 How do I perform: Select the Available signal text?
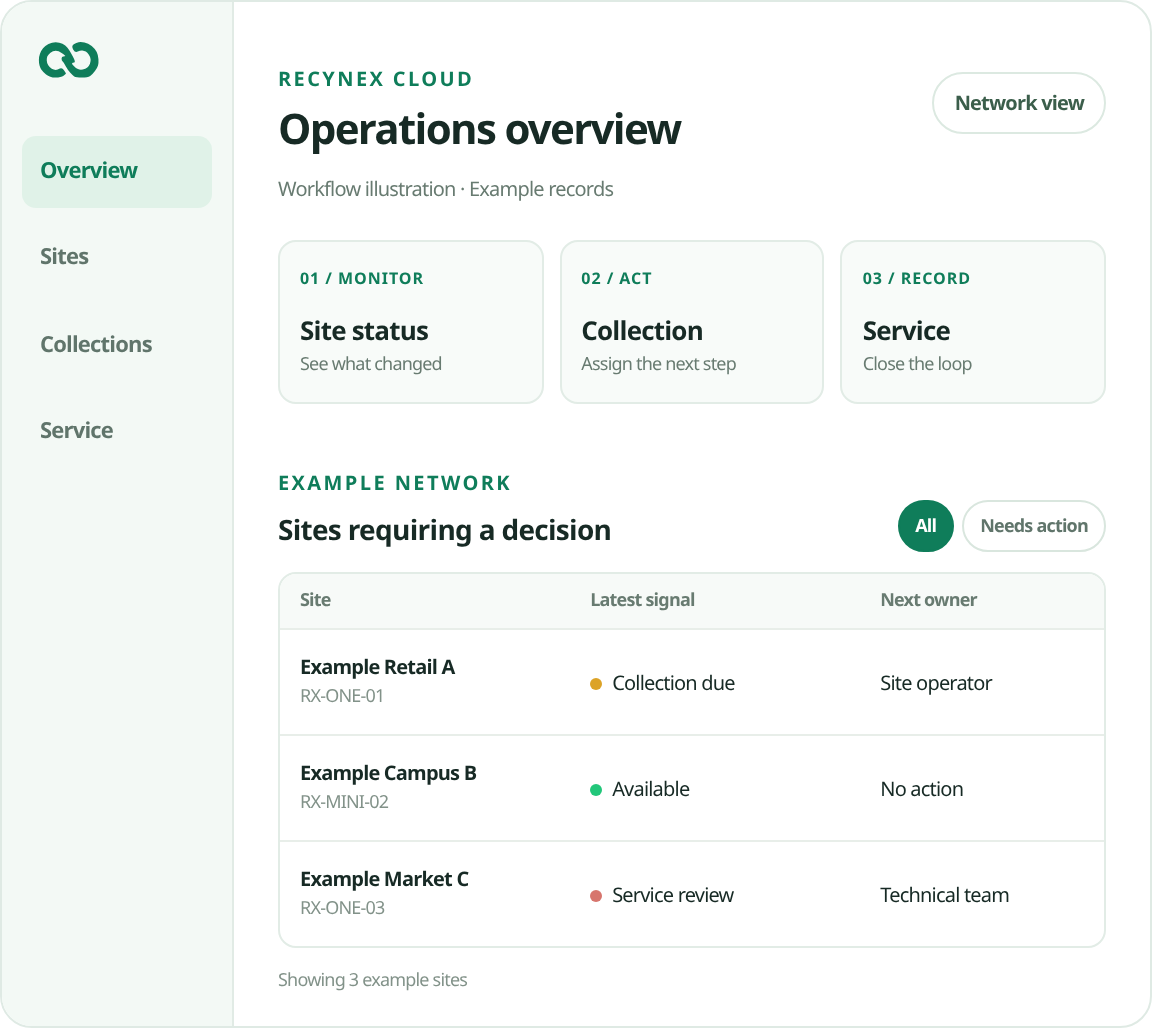tap(651, 789)
